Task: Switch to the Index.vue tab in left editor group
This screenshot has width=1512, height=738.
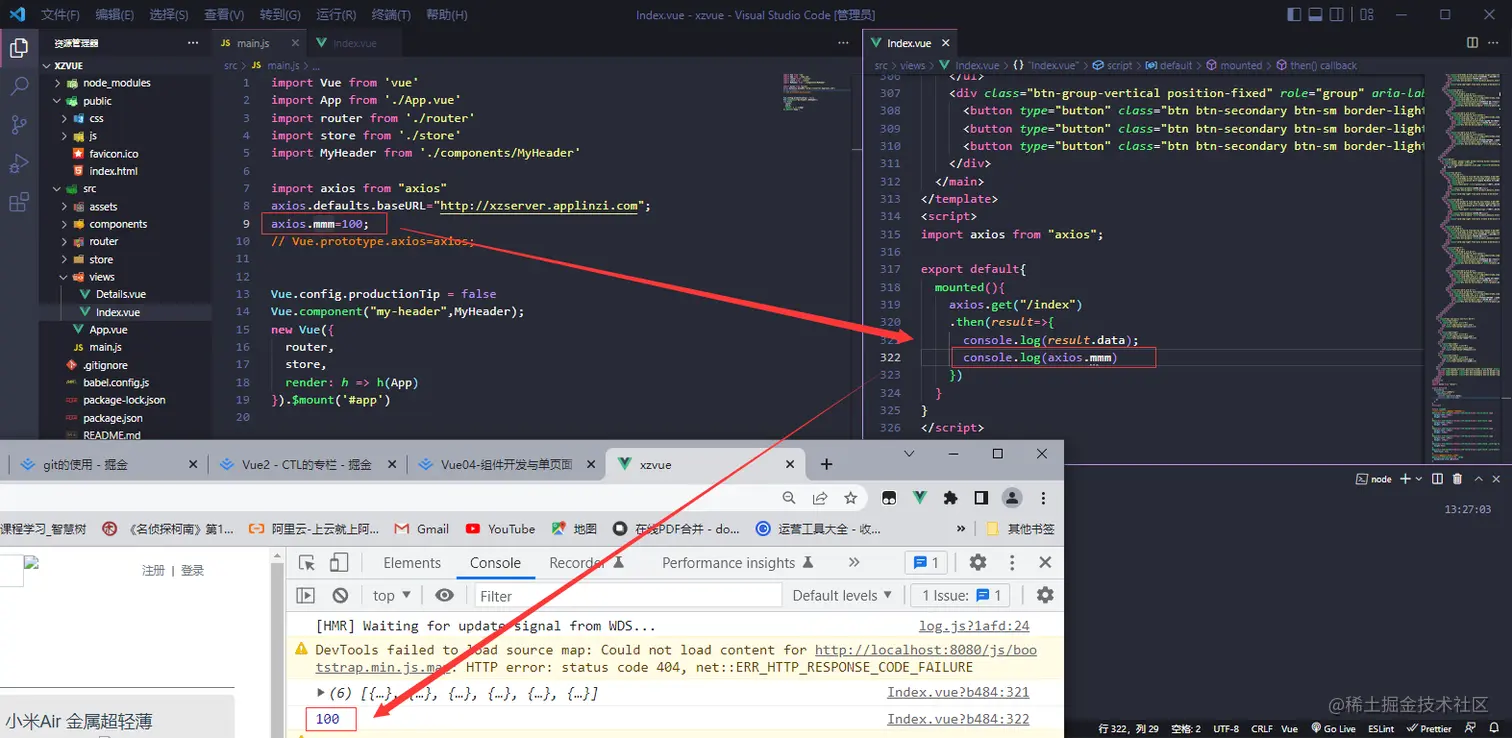Action: pos(354,43)
